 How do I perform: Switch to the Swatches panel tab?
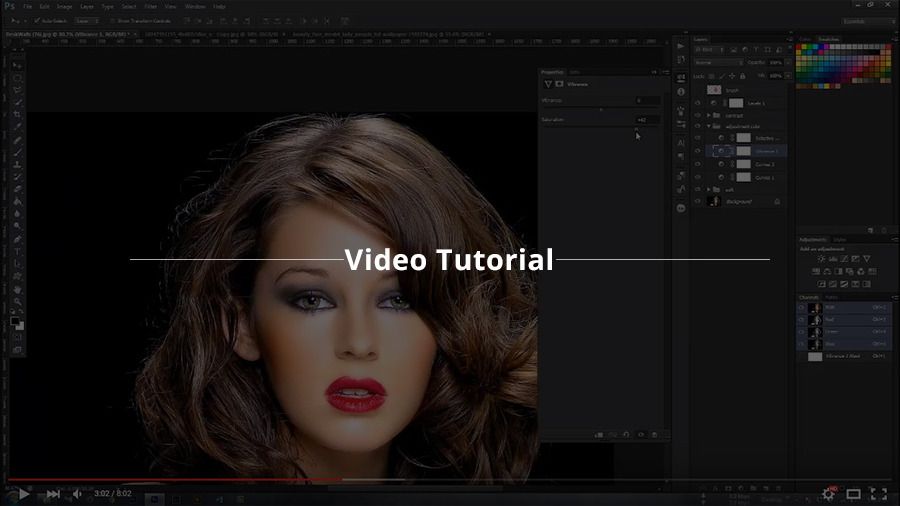click(x=829, y=39)
